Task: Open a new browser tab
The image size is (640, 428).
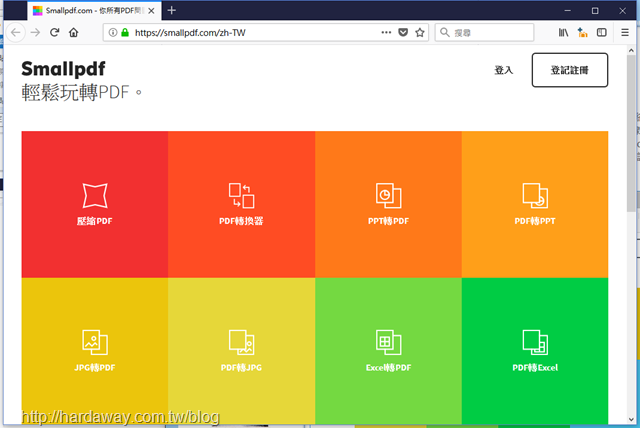Action: [x=172, y=11]
